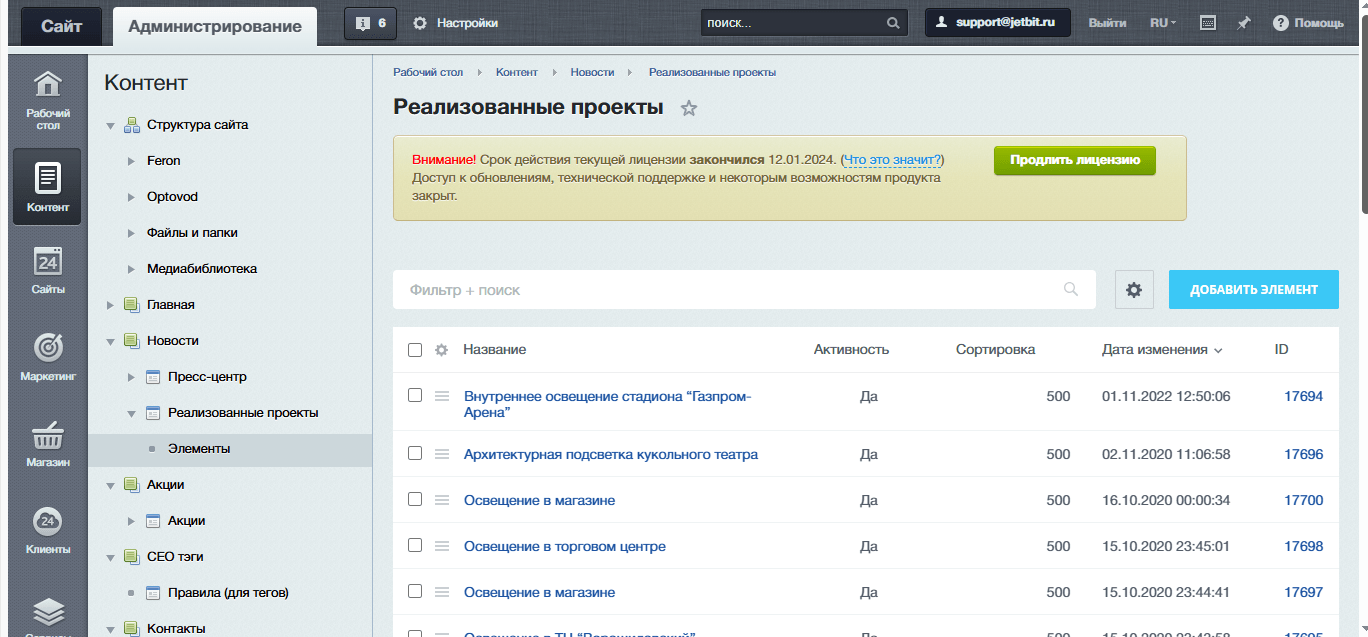
Task: Toggle the select-all checkbox in table header
Action: [x=415, y=350]
